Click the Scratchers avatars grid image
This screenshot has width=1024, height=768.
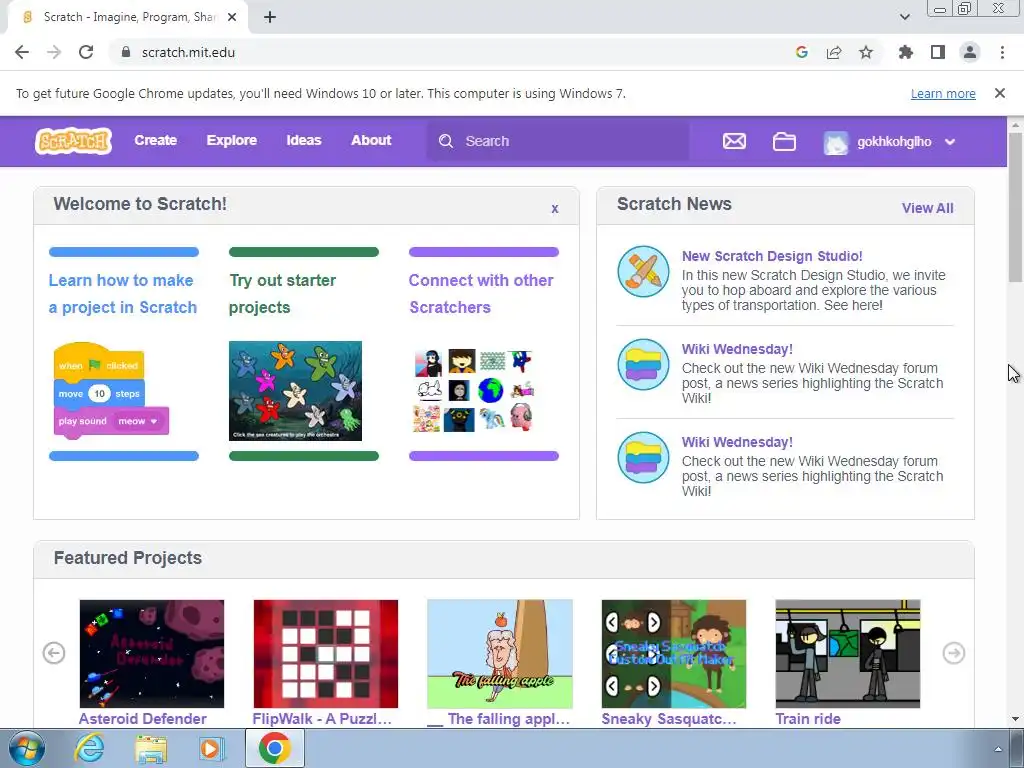tap(474, 391)
